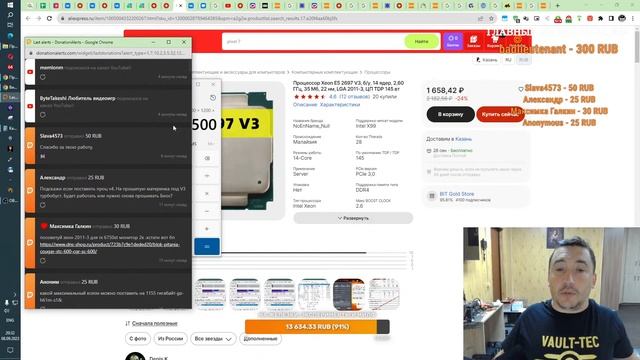The width and height of the screenshot is (640, 360).
Task: Click the calculator multiply key
Action: click(x=207, y=193)
